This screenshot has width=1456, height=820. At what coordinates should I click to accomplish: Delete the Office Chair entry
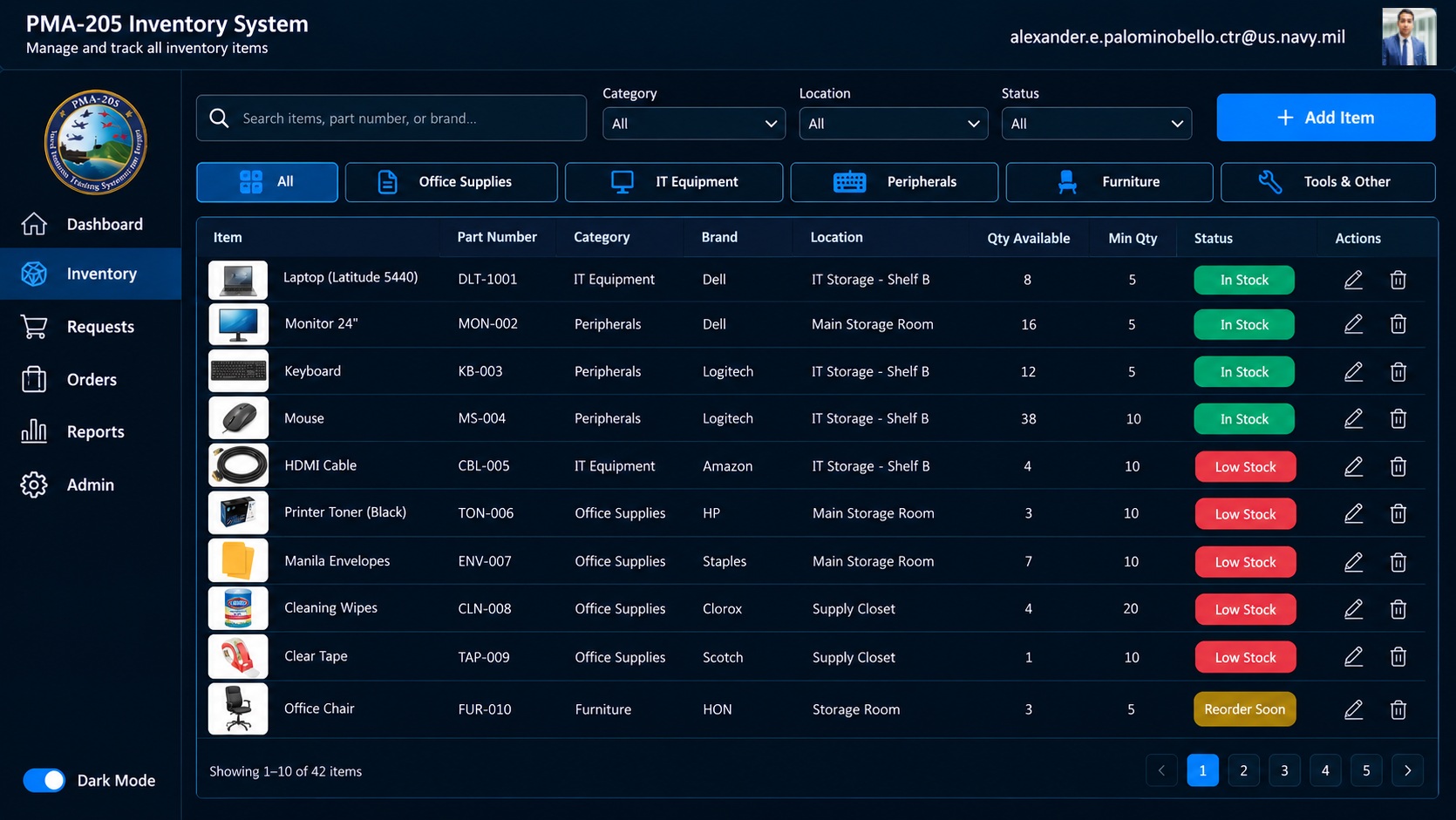1398,709
